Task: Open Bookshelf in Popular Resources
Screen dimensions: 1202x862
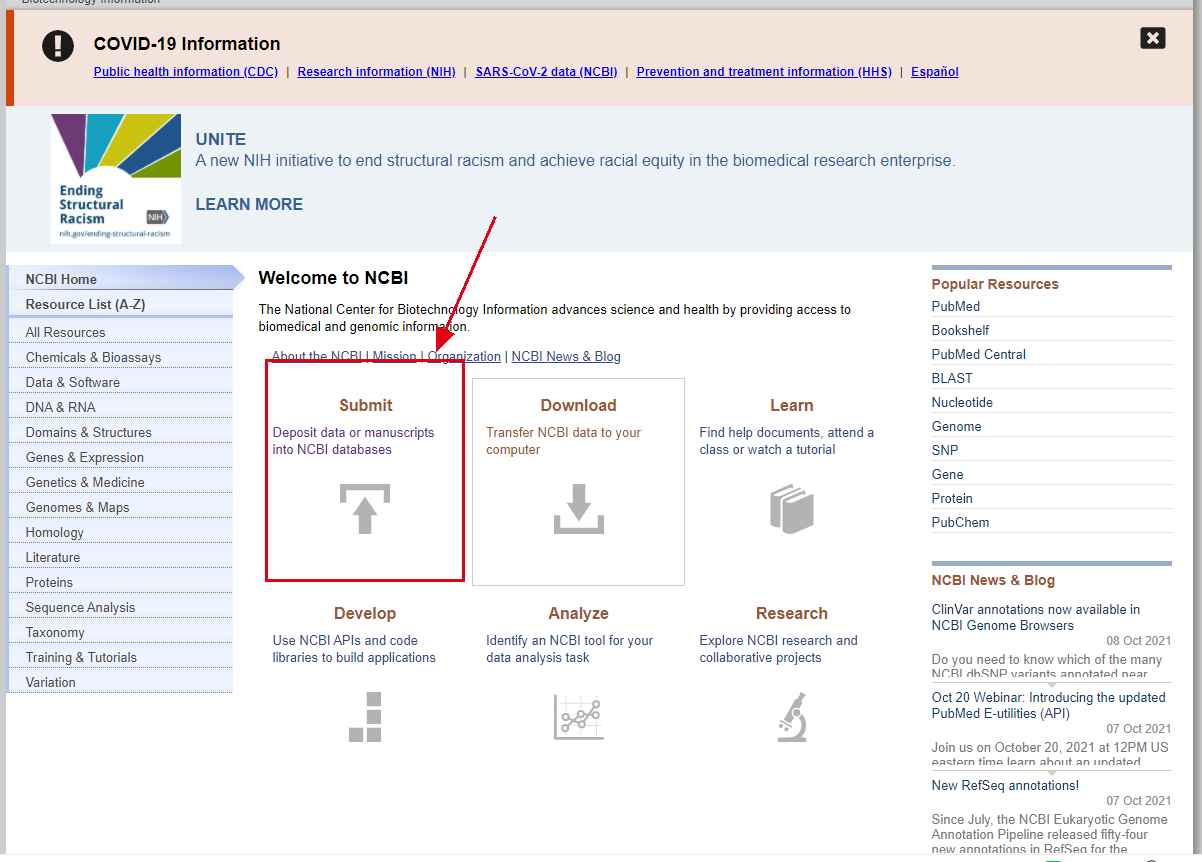Action: [x=961, y=330]
